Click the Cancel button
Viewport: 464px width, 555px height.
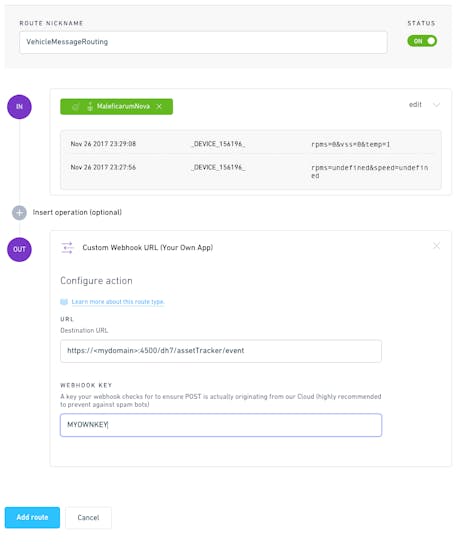88,517
